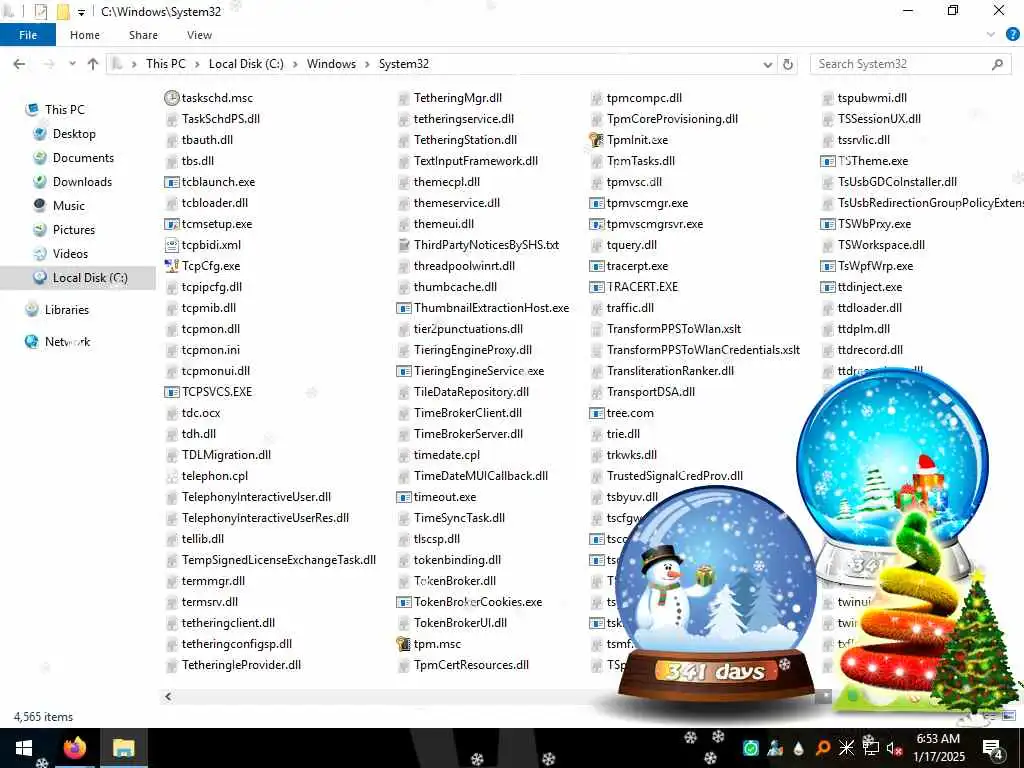Click the Windows breadcrumb segment
The height and width of the screenshot is (768, 1024).
tap(331, 64)
